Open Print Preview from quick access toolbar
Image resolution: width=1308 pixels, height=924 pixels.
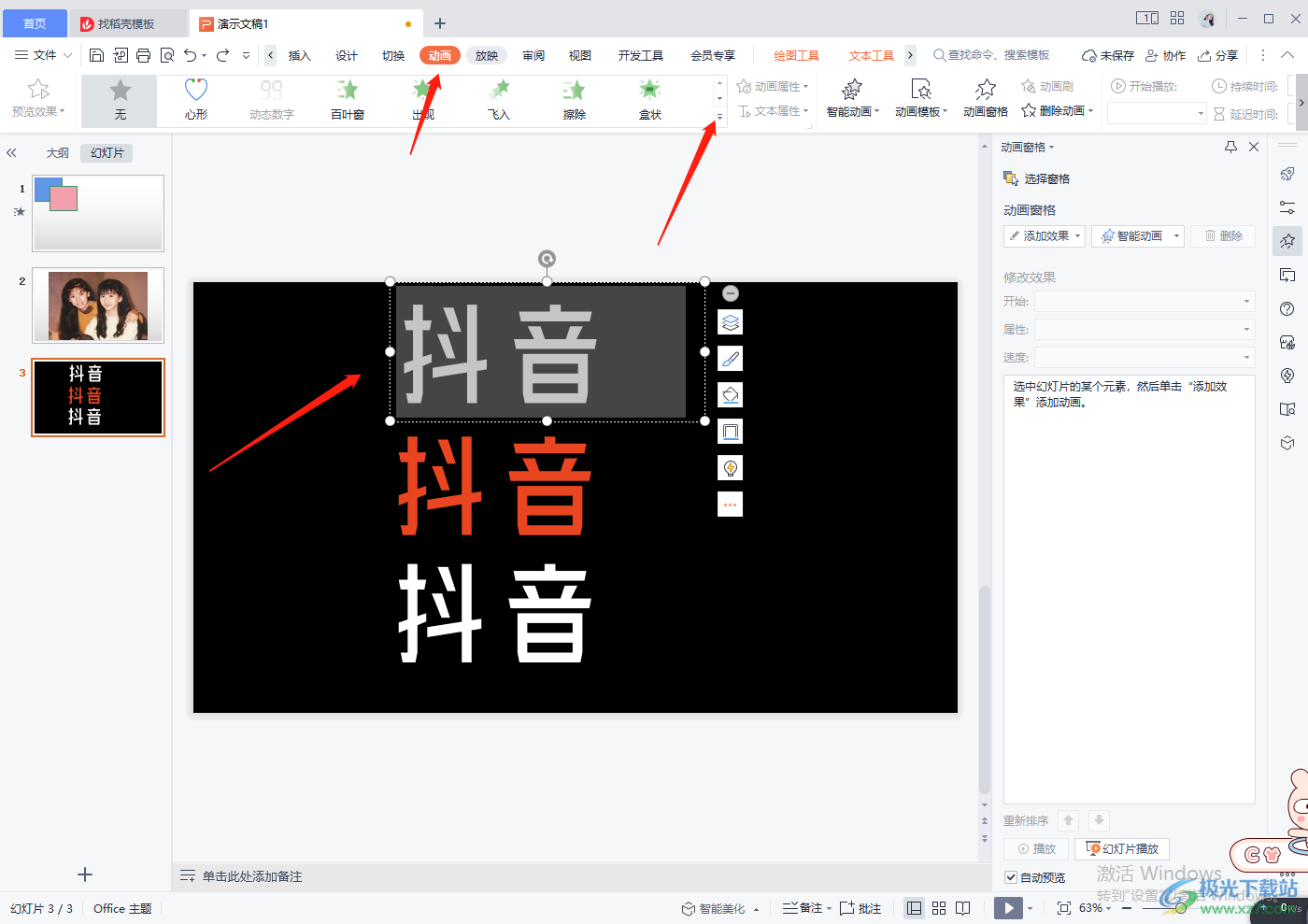(166, 55)
